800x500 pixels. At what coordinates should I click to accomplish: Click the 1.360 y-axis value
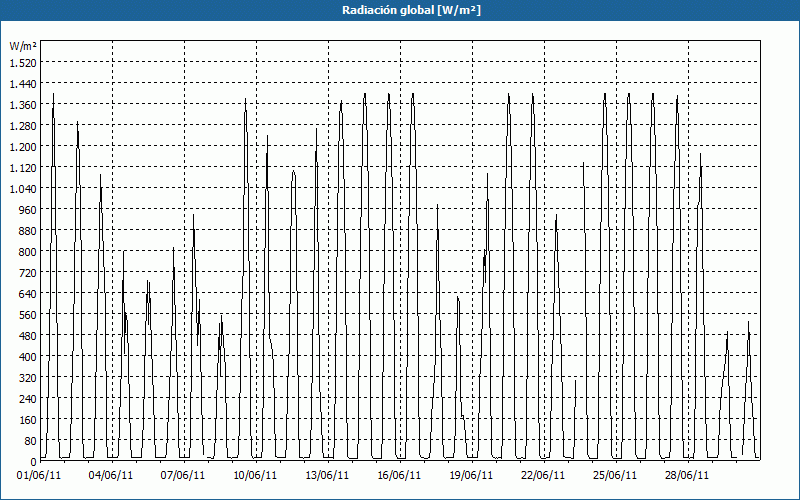[x=23, y=105]
